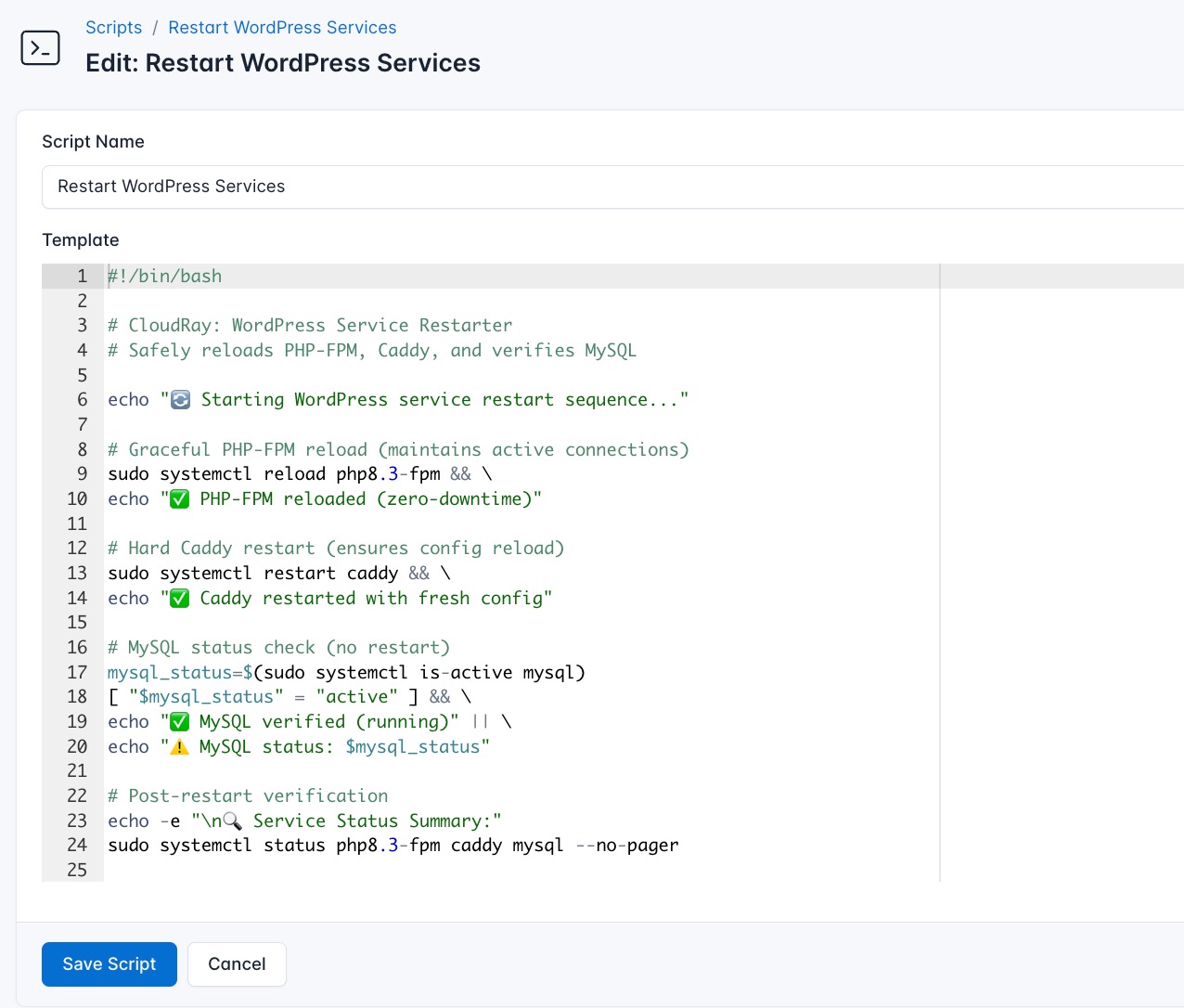Click the checkmark emoji beside PHP-FPM reloaded

[177, 498]
